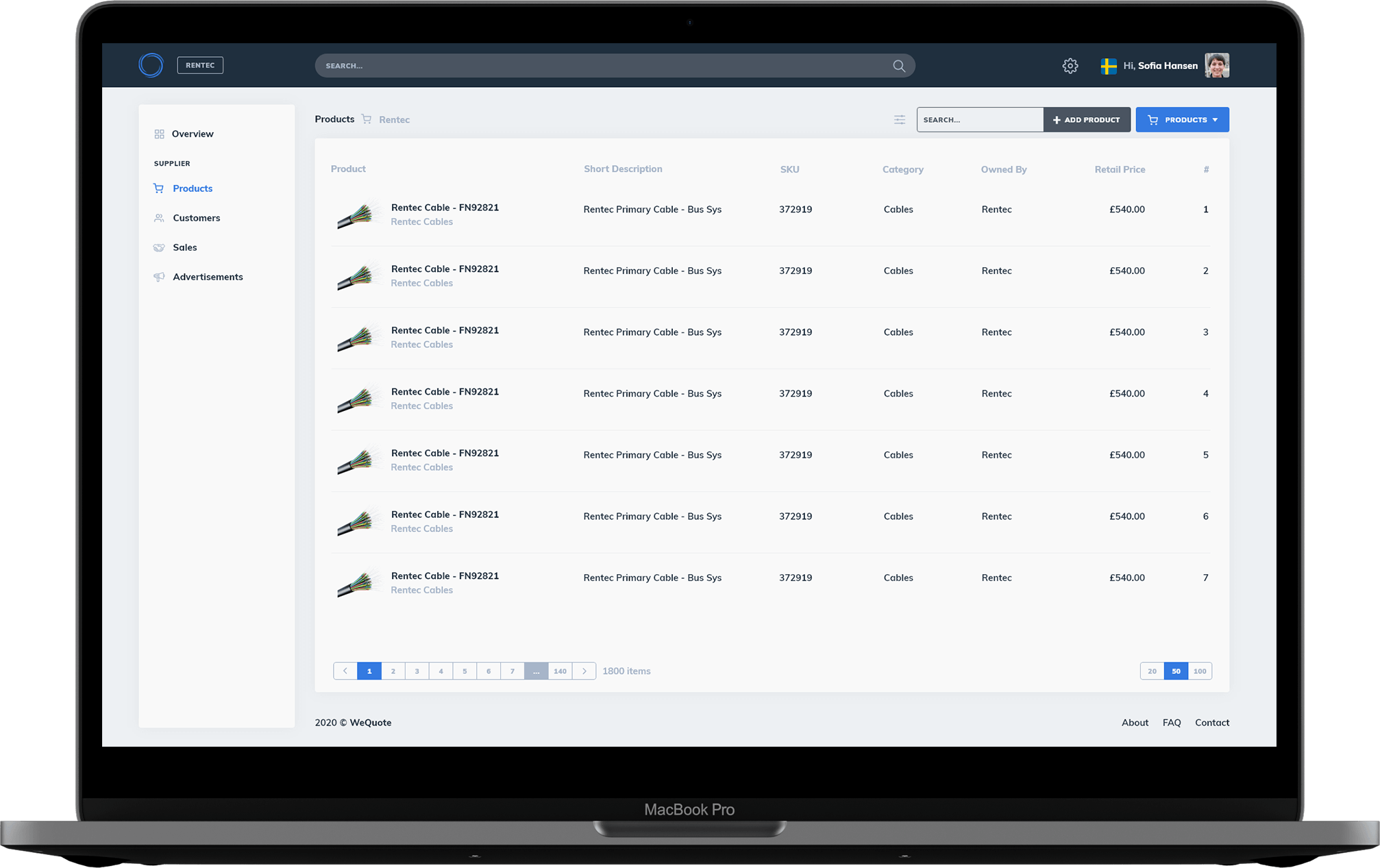The image size is (1380, 868).
Task: Open the Sales sidebar section
Action: click(x=184, y=247)
